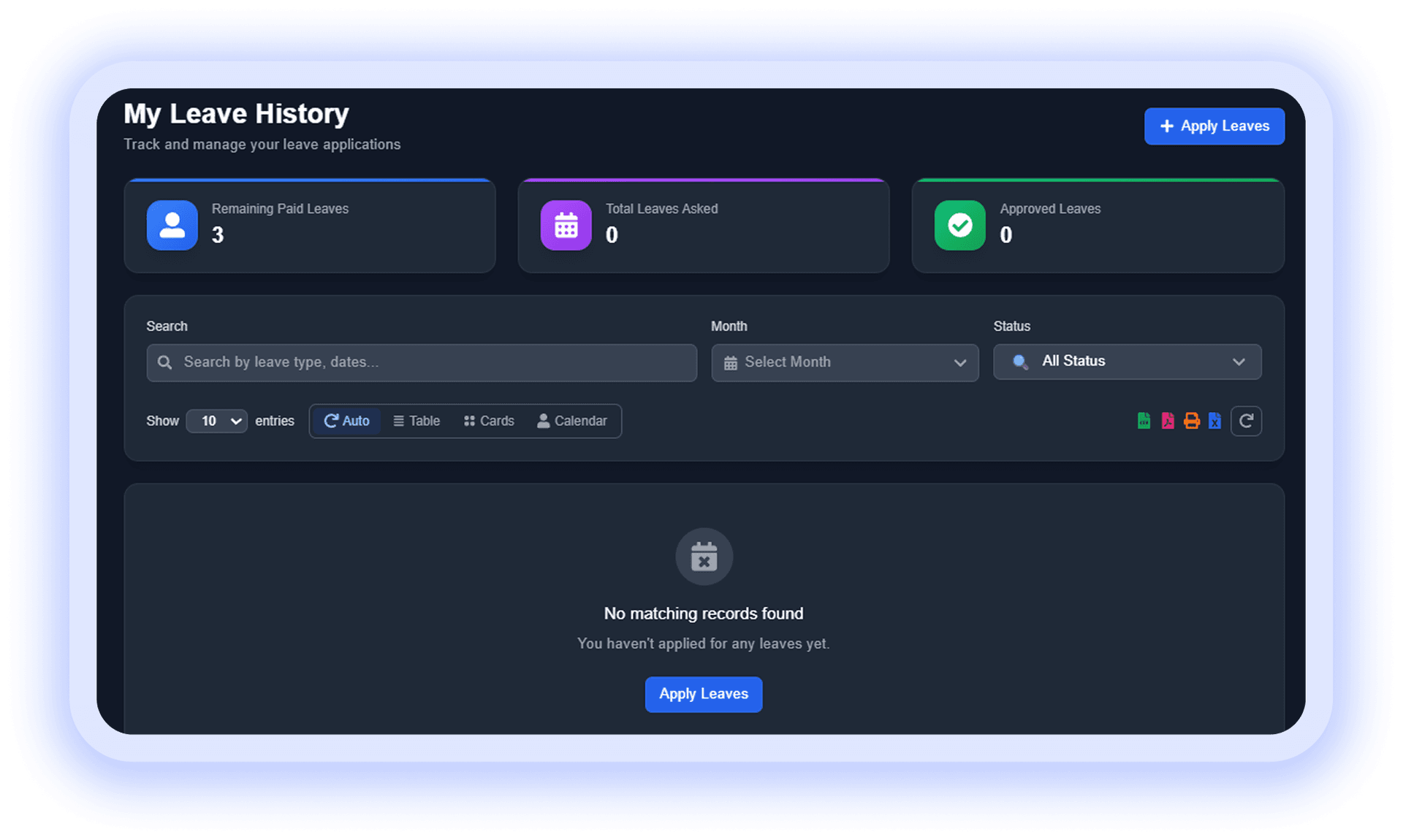Screen dimensions: 1403x840
Task: Click the Remaining Paid Leaves card
Action: 310,225
